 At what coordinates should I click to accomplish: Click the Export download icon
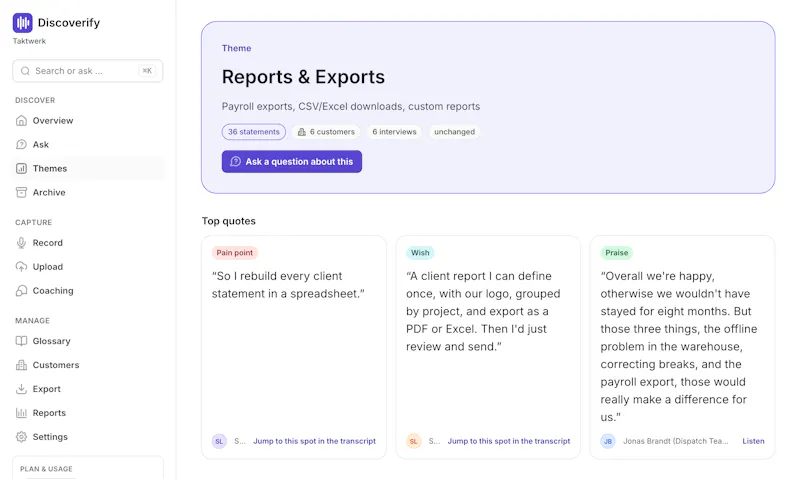21,389
